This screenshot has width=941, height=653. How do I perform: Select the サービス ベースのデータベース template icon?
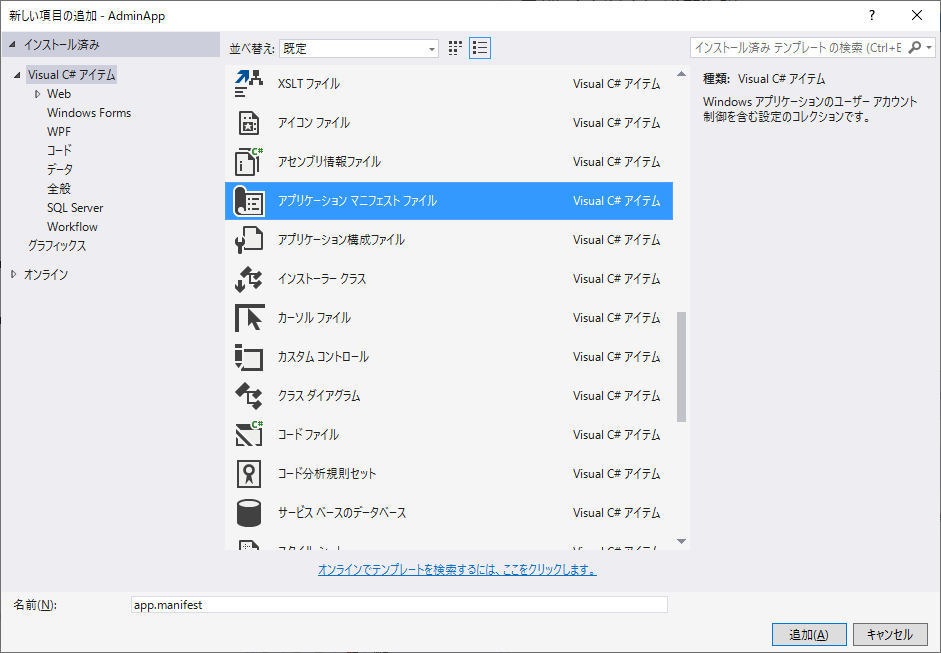[x=246, y=512]
